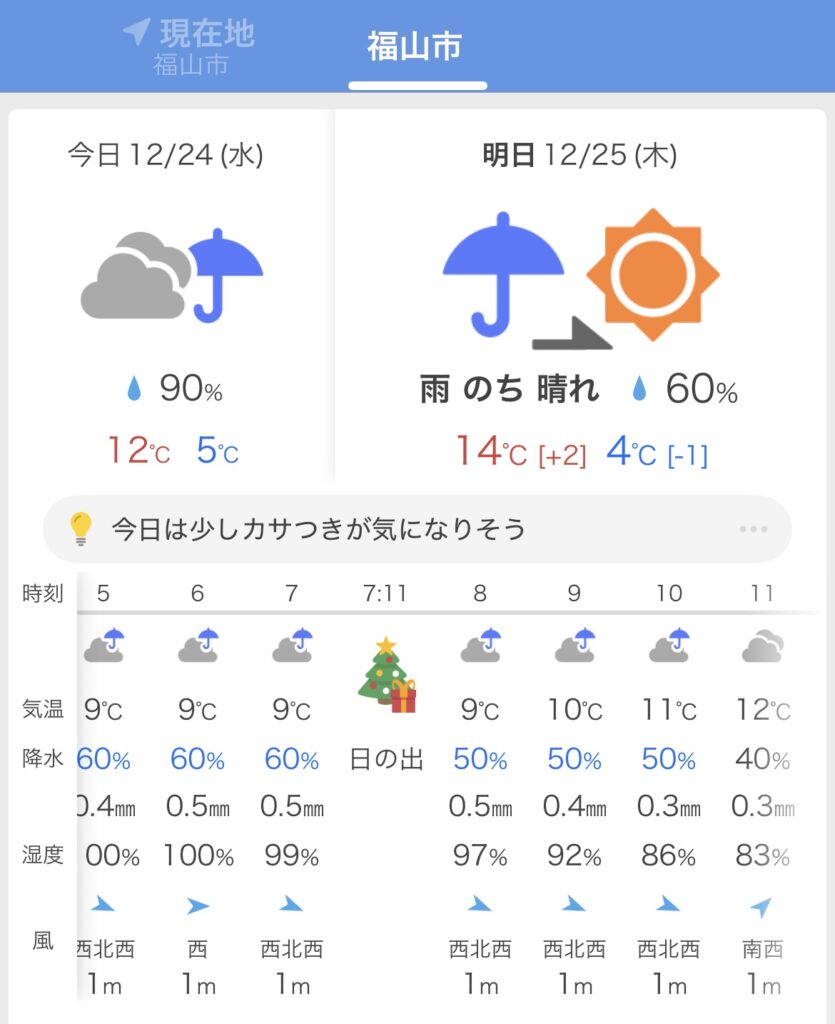Image resolution: width=835 pixels, height=1024 pixels.
Task: Tap tomorrow's orange sun icon
Action: coord(652,274)
